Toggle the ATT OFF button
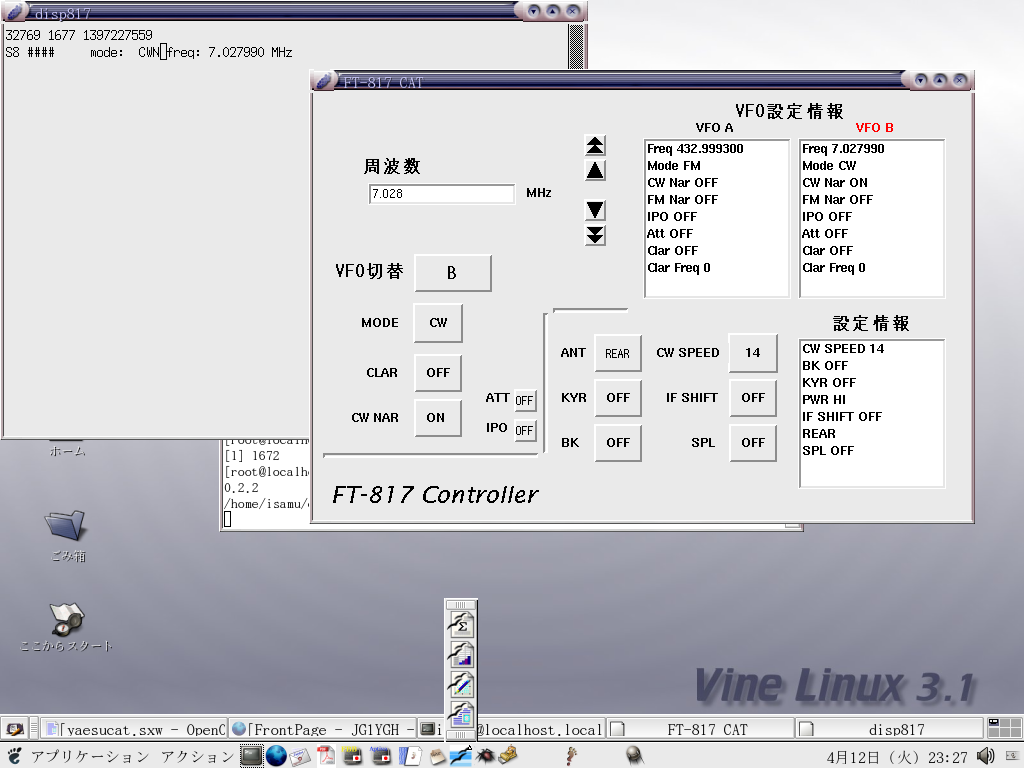The width and height of the screenshot is (1024, 768). 524,400
